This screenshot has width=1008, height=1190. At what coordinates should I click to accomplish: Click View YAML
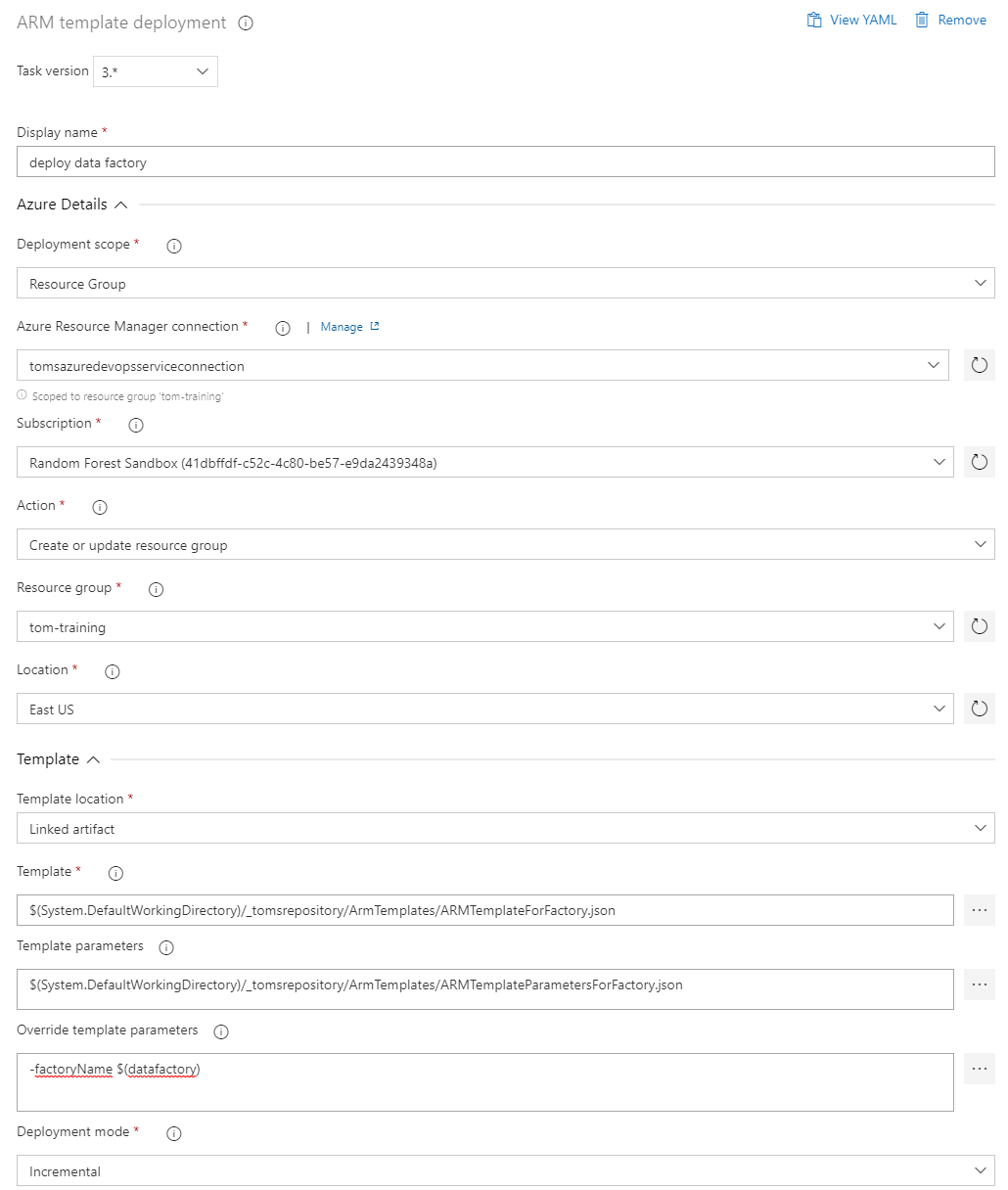pos(851,21)
